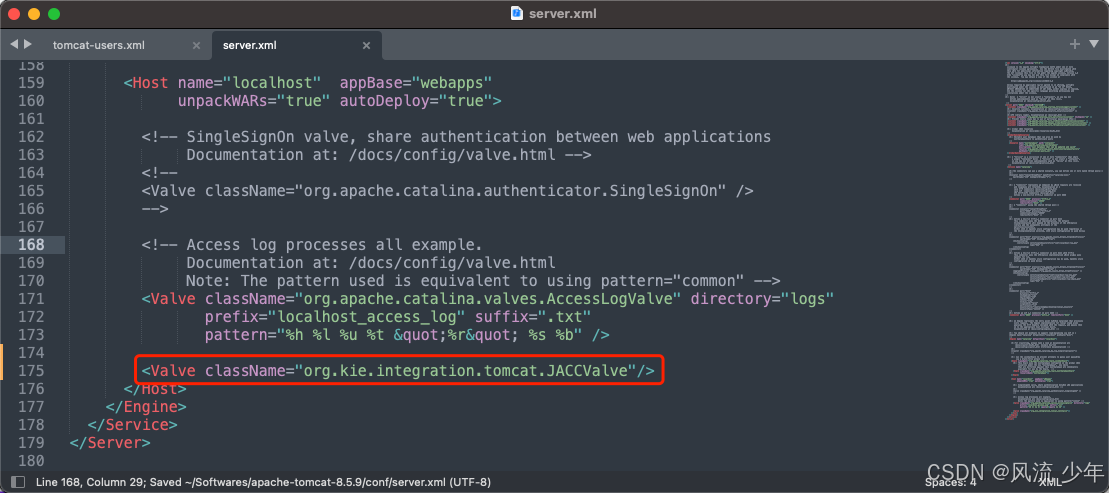Screen dimensions: 1109x493
Task: Click line number 159 in gutter
Action: coord(30,82)
